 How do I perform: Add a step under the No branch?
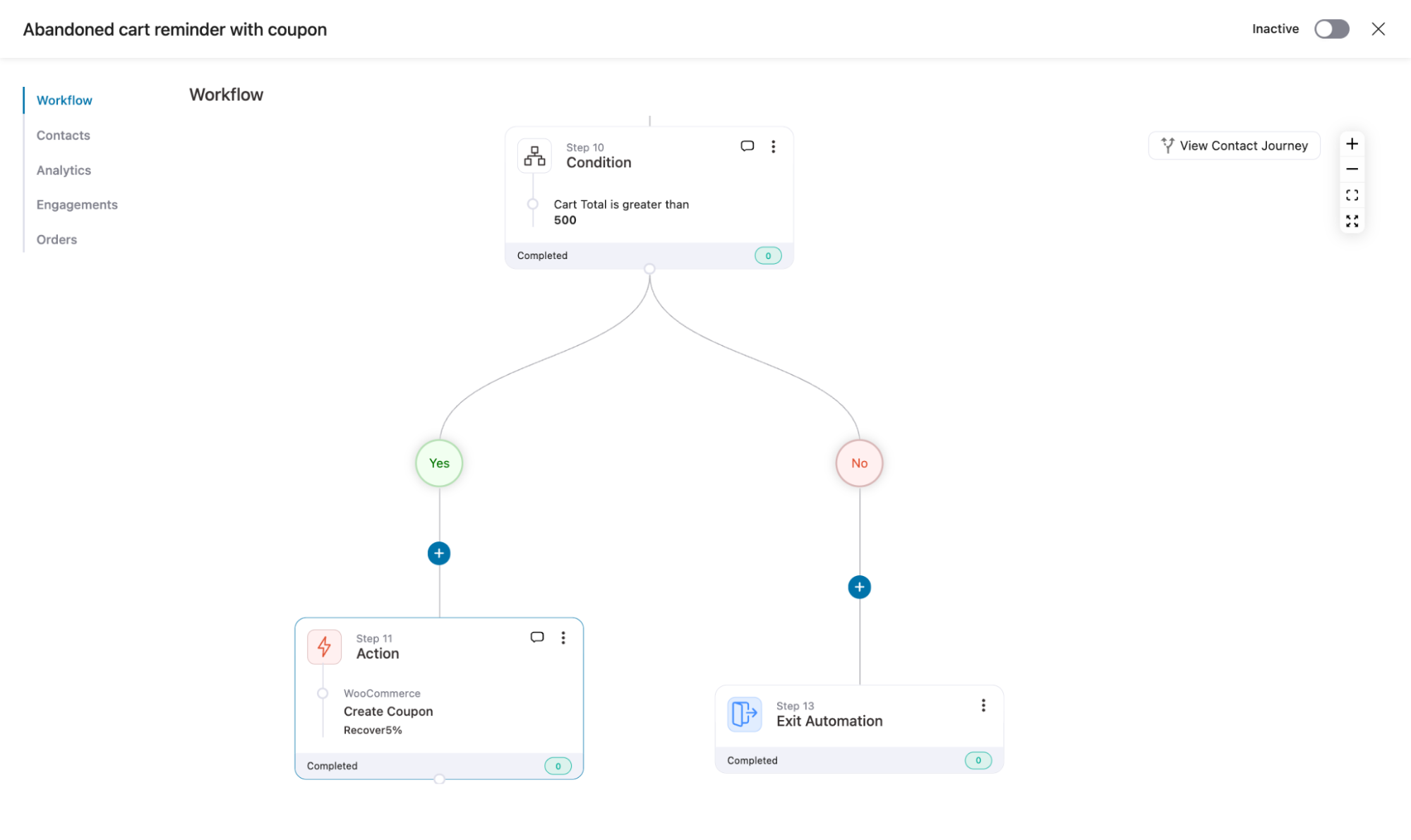tap(859, 587)
